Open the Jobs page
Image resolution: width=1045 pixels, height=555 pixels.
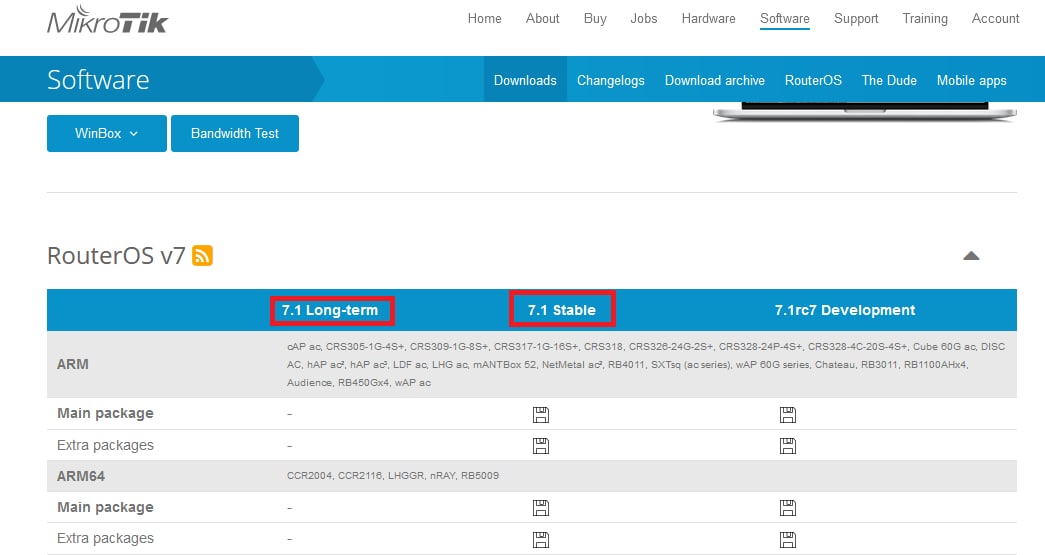(644, 19)
